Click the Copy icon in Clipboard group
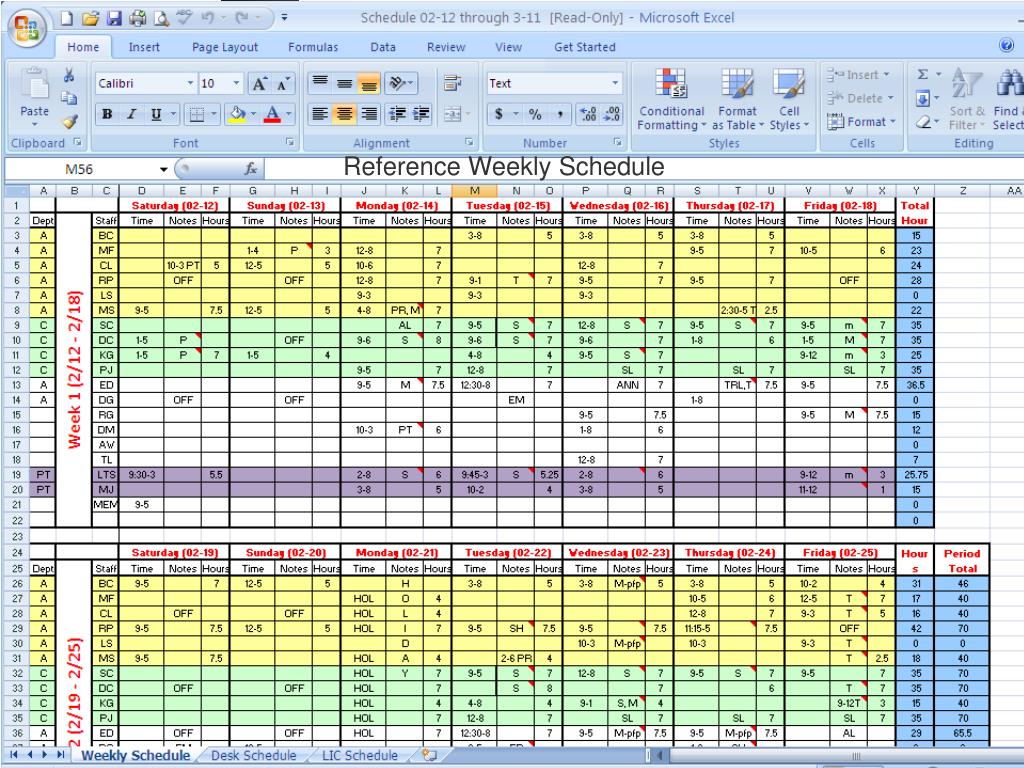1024x768 pixels. tap(69, 98)
